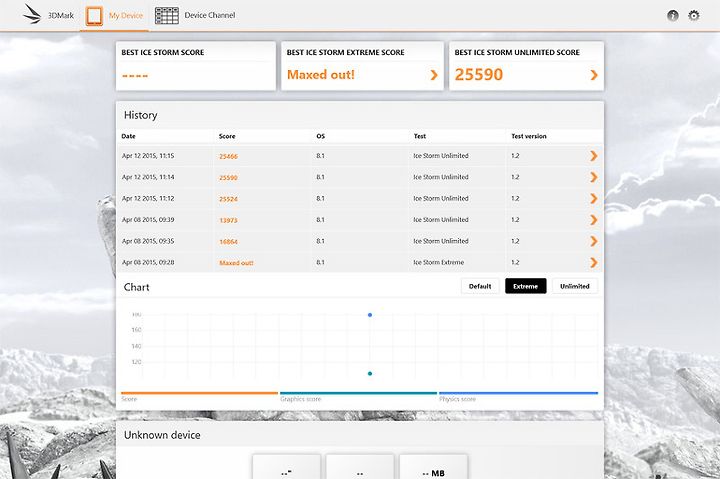Click the Ice Storm Extreme test cell
The width and height of the screenshot is (720, 479).
tap(439, 262)
